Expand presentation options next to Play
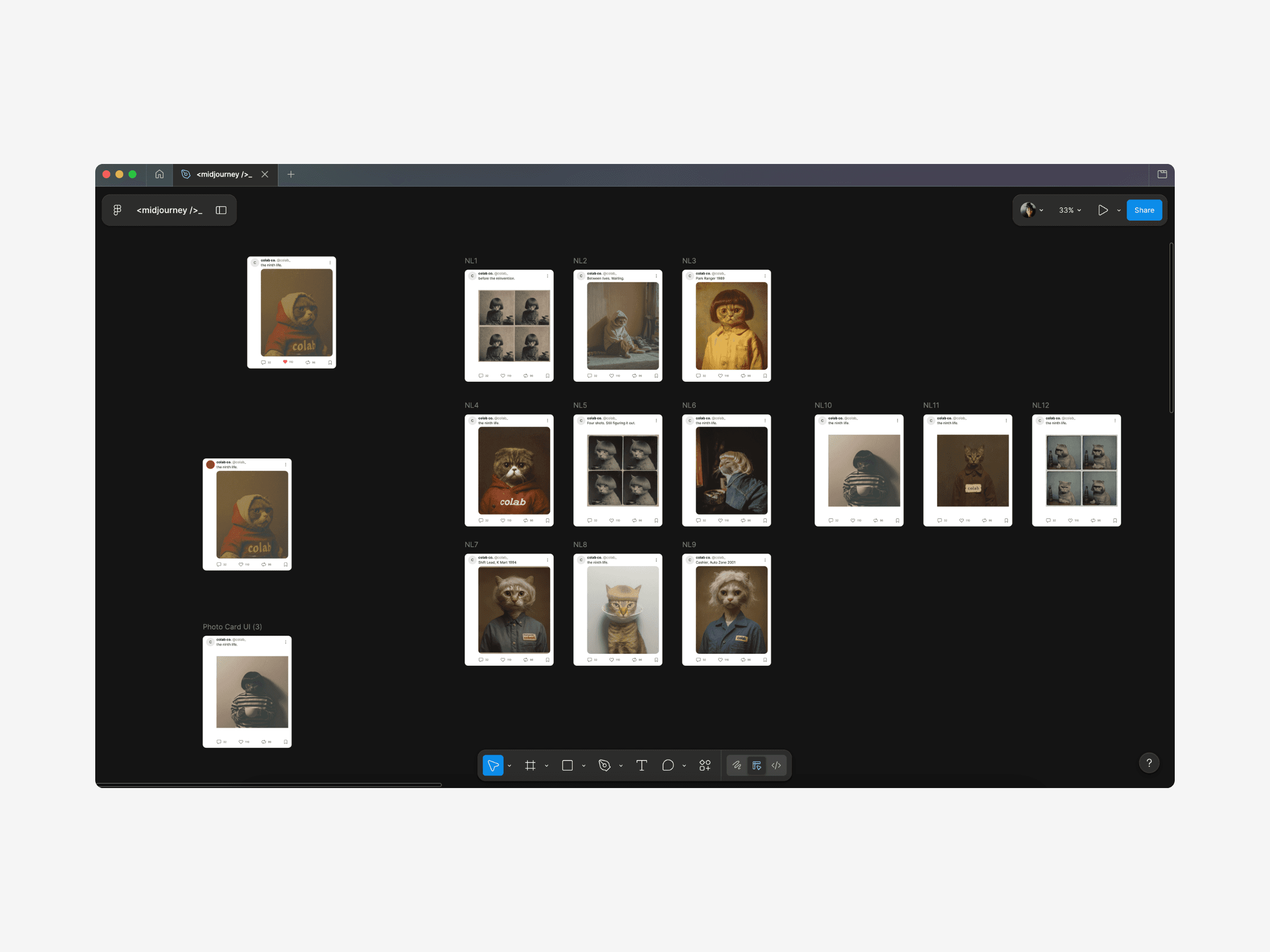The width and height of the screenshot is (1270, 952). [1119, 210]
